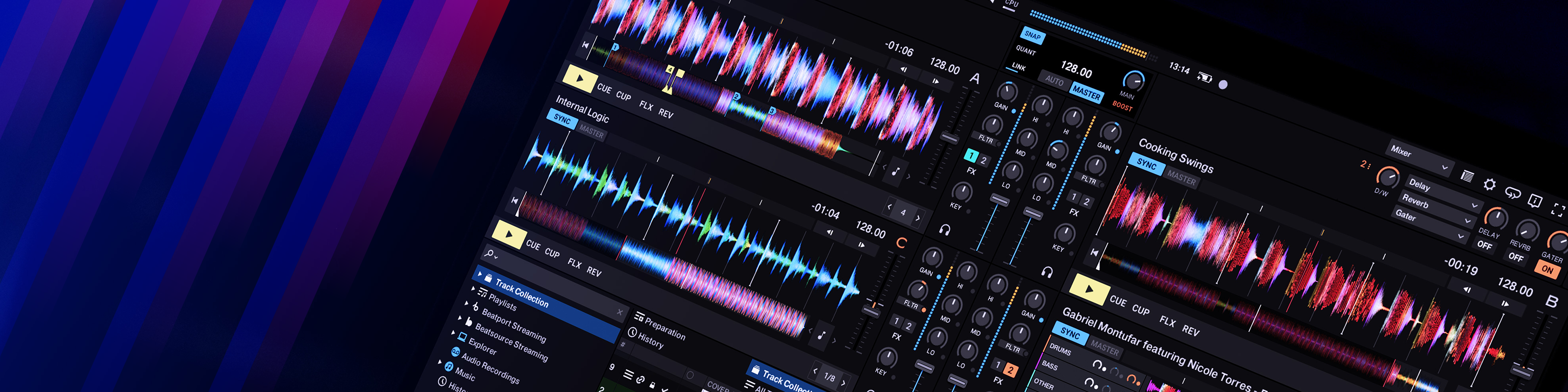Enable the Delay effect OFF button
This screenshot has width=1568, height=392.
(1484, 245)
